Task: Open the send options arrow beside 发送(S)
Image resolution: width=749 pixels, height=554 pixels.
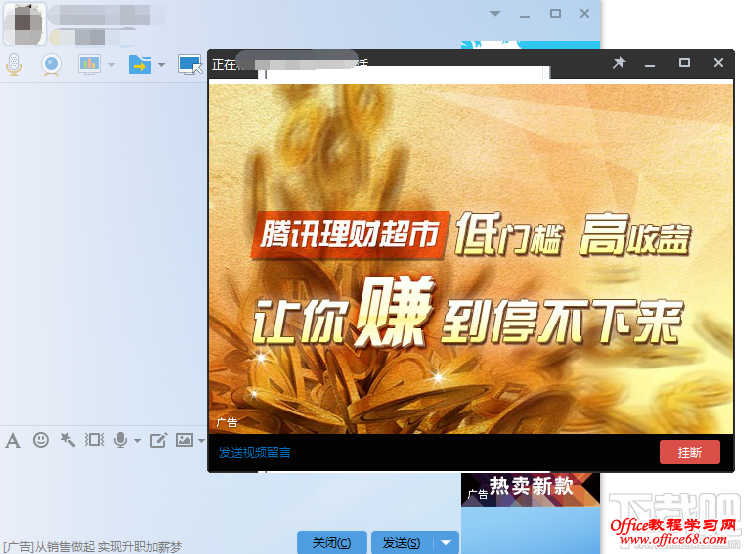Action: 446,543
